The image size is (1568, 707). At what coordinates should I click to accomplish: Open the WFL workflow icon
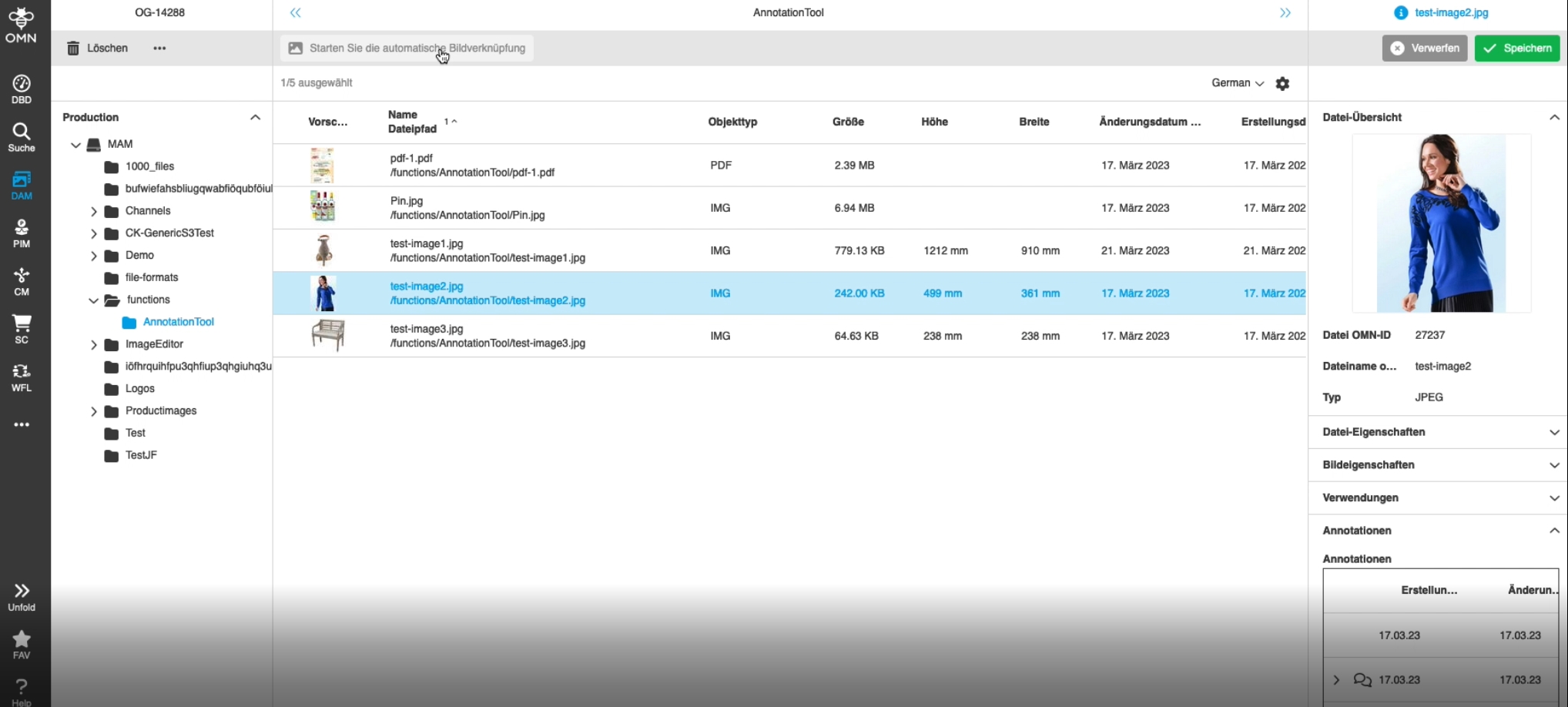click(x=22, y=377)
